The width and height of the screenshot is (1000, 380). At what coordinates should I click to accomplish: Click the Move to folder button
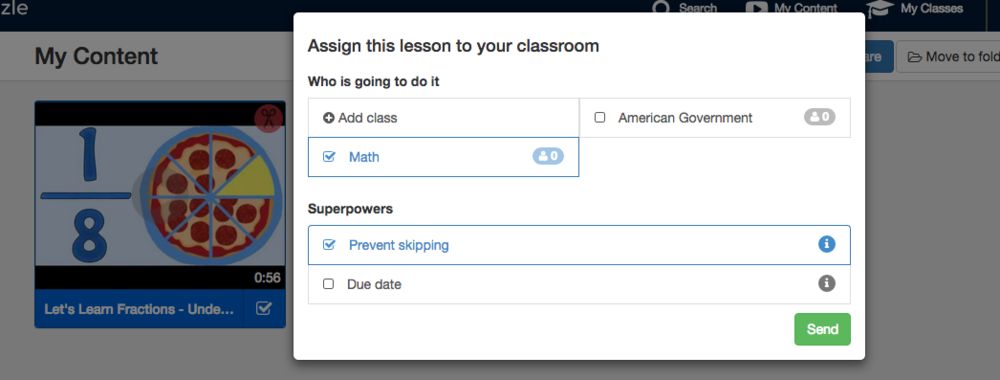948,57
